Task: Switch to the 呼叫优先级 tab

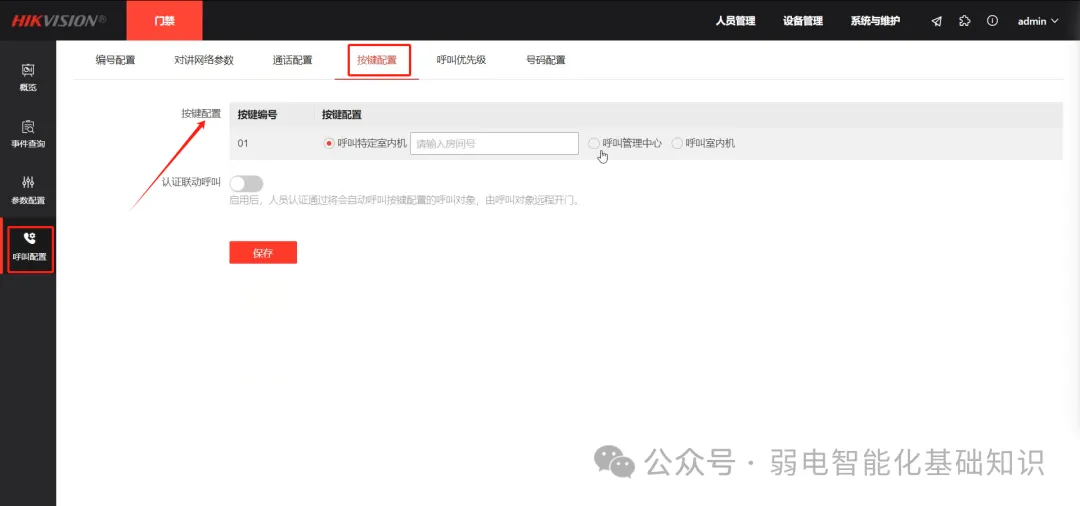Action: (x=461, y=60)
